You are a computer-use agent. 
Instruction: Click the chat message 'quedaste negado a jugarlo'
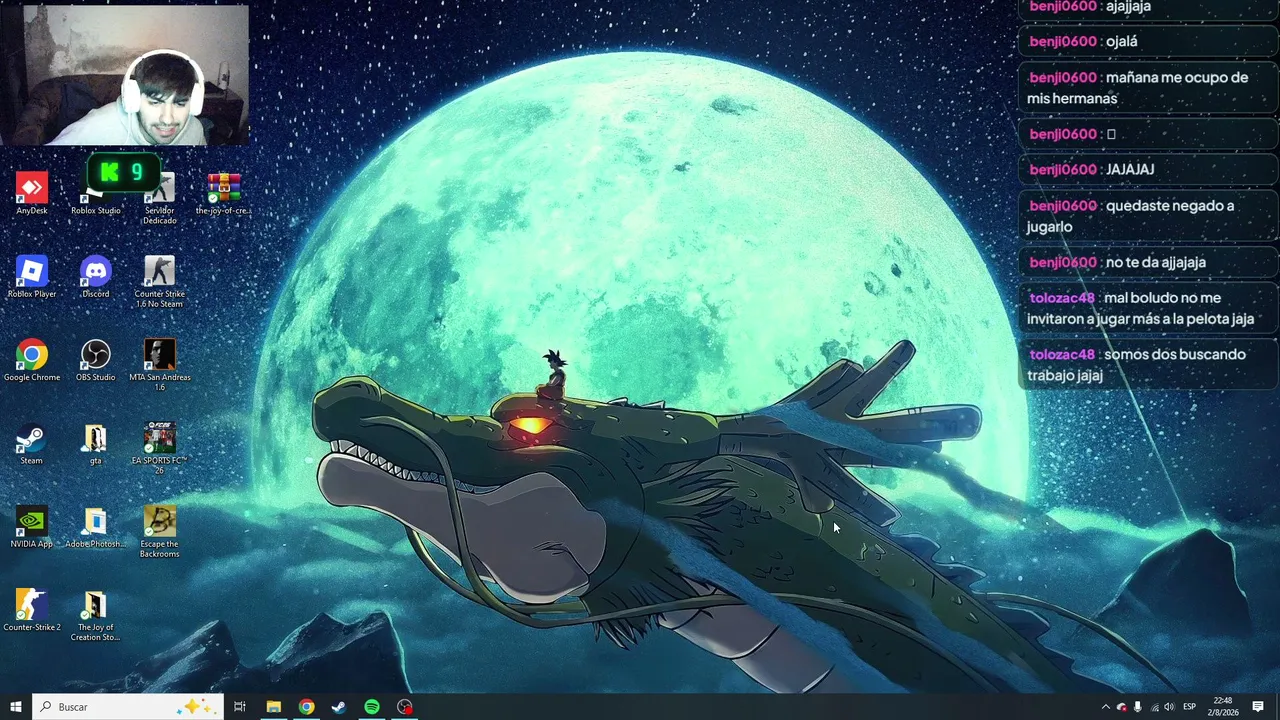pyautogui.click(x=1149, y=216)
